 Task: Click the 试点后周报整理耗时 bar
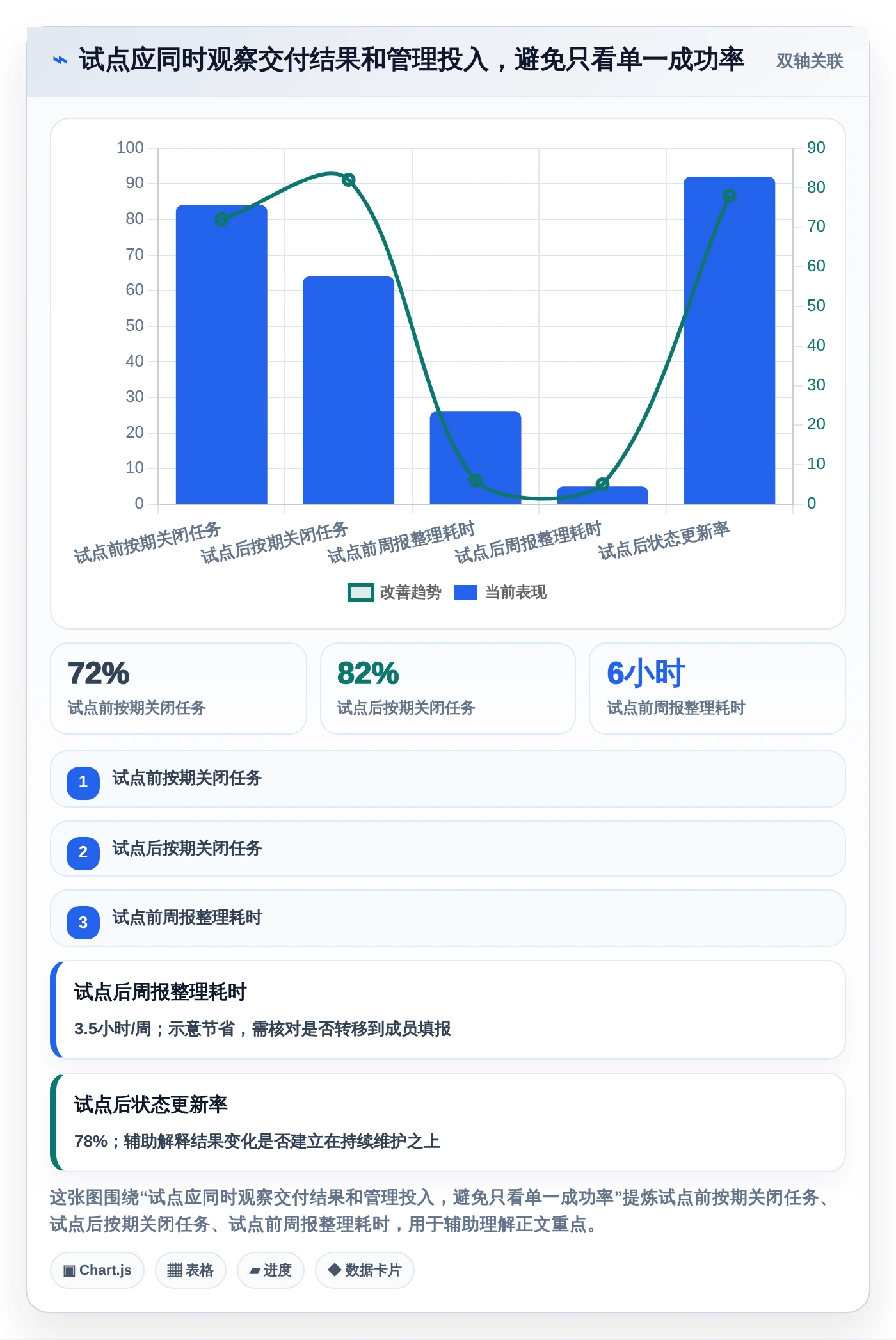pos(602,495)
